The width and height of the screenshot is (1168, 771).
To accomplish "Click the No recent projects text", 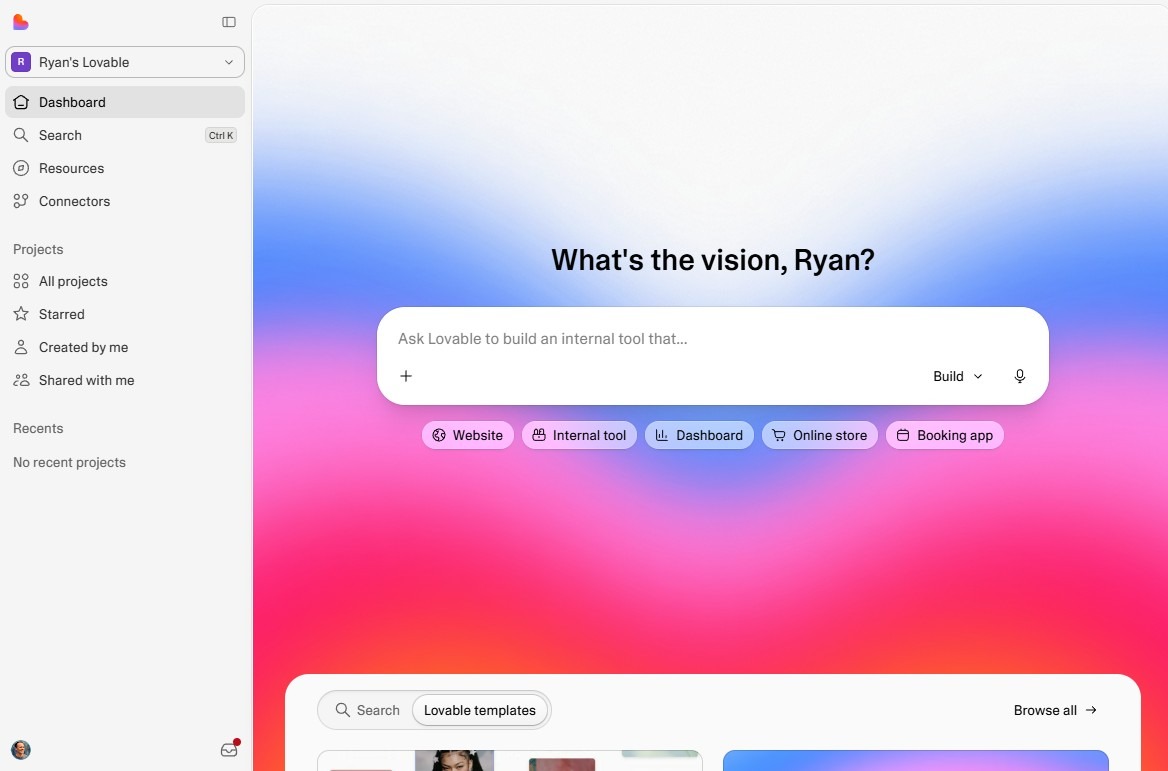I will [x=69, y=463].
